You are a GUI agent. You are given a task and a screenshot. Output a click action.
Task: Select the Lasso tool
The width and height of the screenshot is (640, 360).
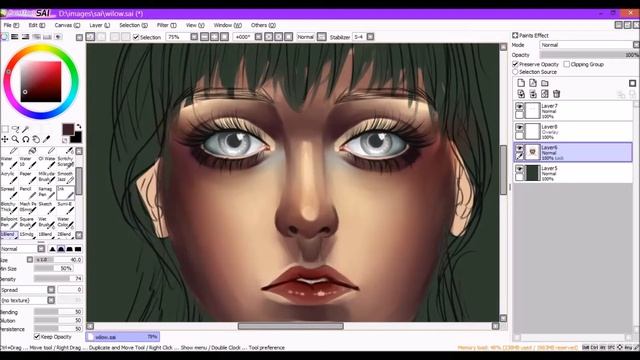tap(15, 129)
